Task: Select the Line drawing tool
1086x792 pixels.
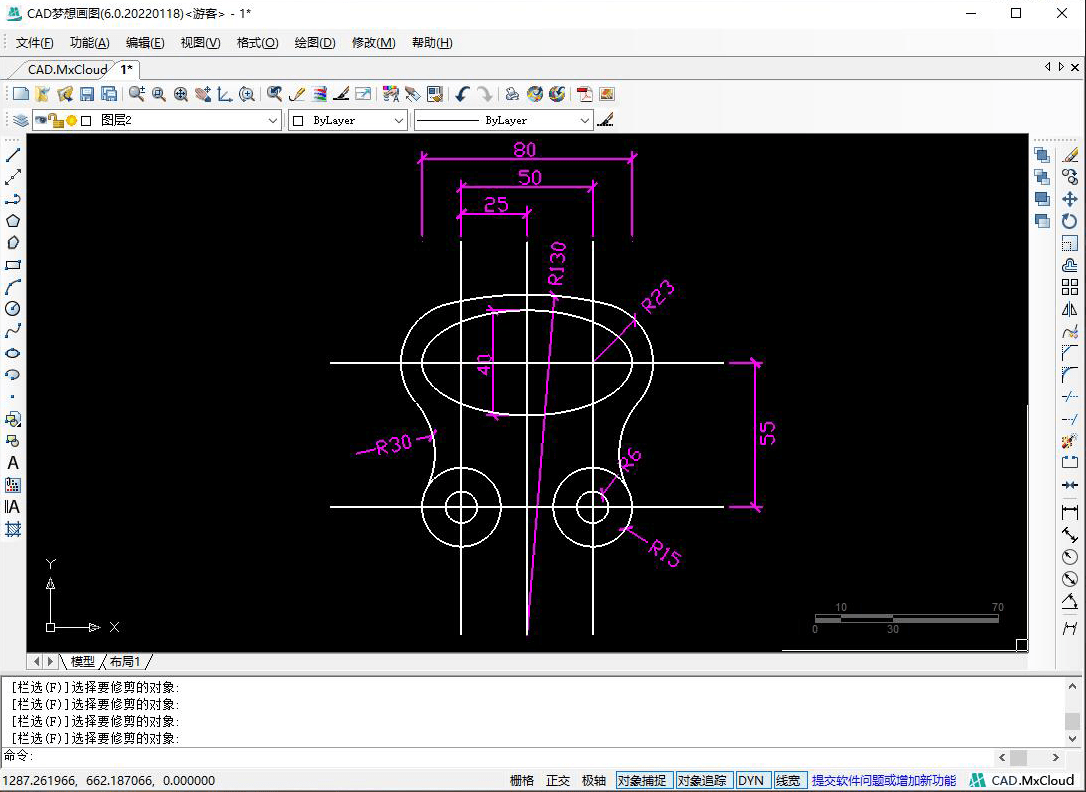Action: (13, 155)
